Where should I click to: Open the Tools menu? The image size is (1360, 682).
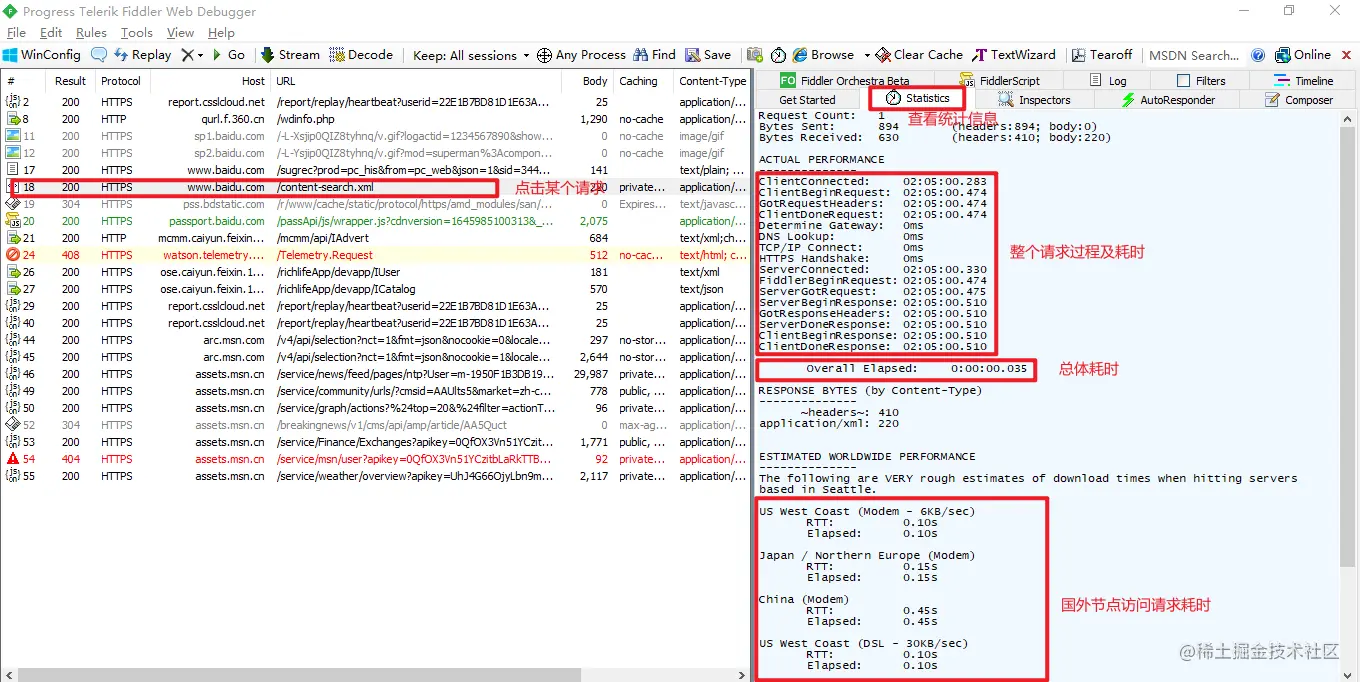point(137,33)
